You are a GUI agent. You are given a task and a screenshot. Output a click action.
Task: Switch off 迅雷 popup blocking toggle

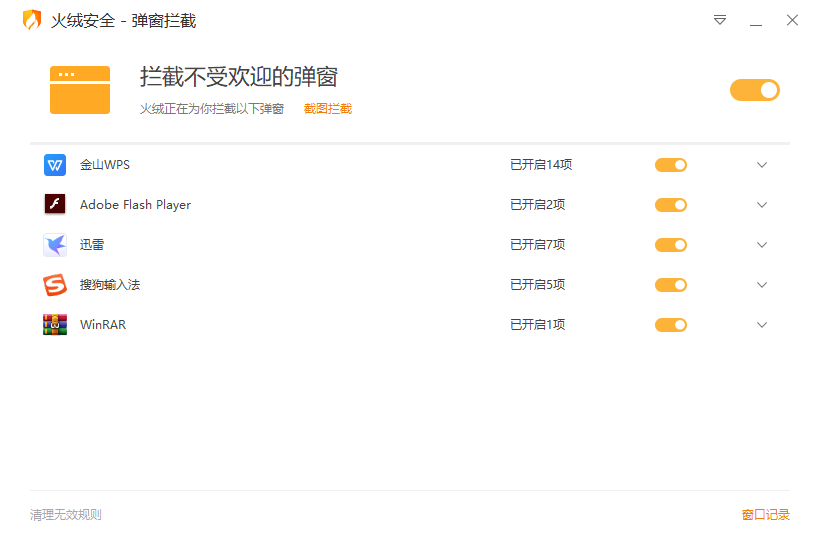pos(671,245)
